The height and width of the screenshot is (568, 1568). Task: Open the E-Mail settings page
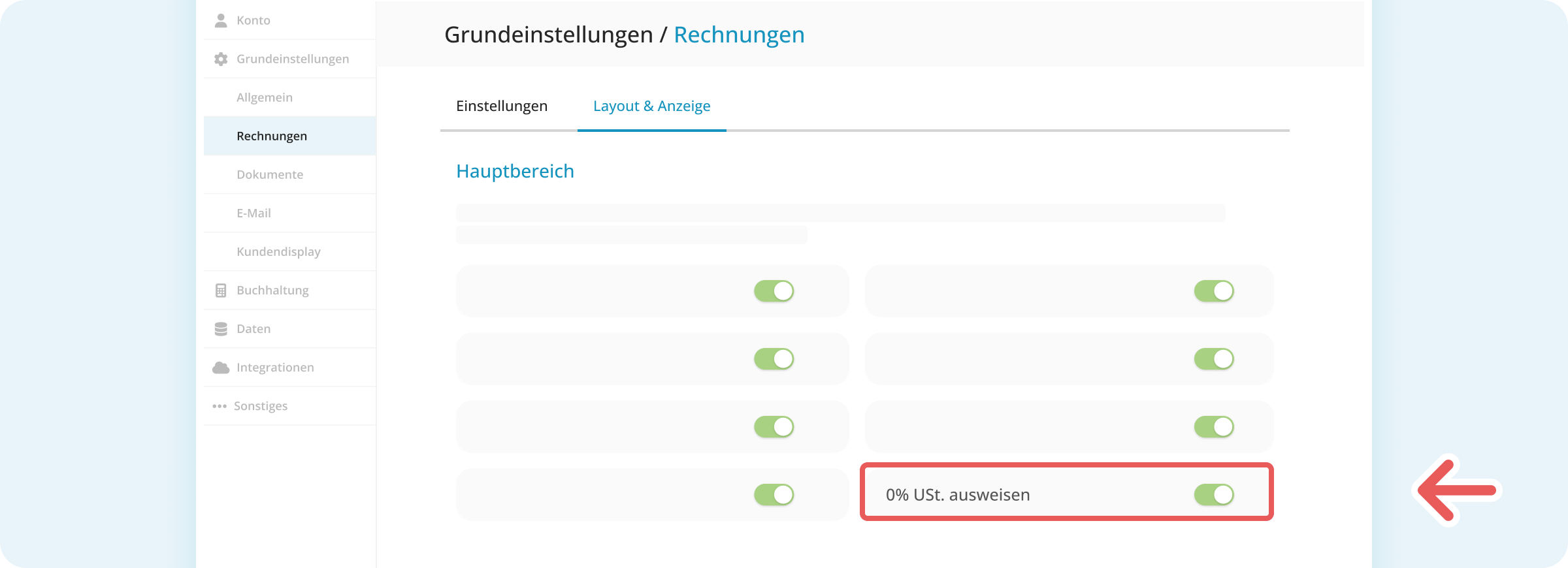pyautogui.click(x=255, y=212)
